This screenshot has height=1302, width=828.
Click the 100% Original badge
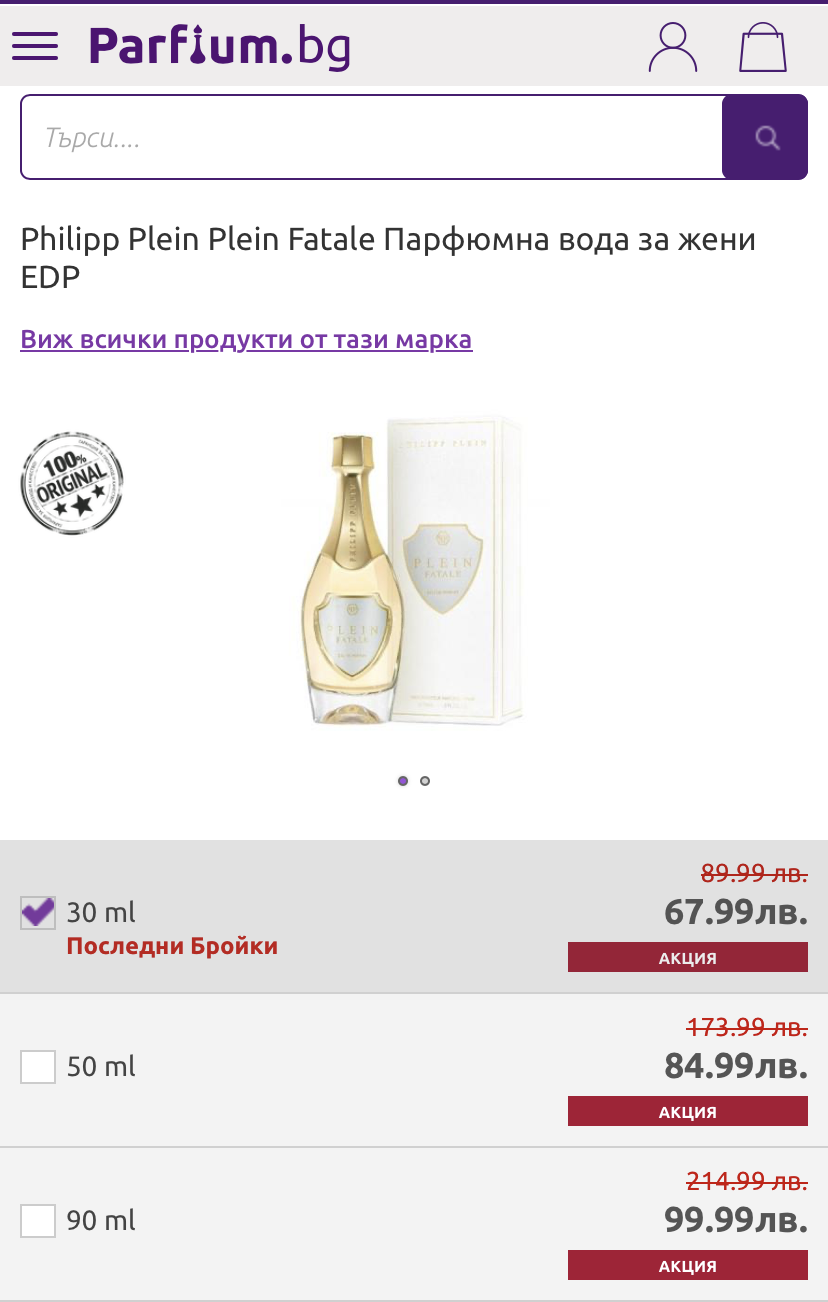pos(72,483)
